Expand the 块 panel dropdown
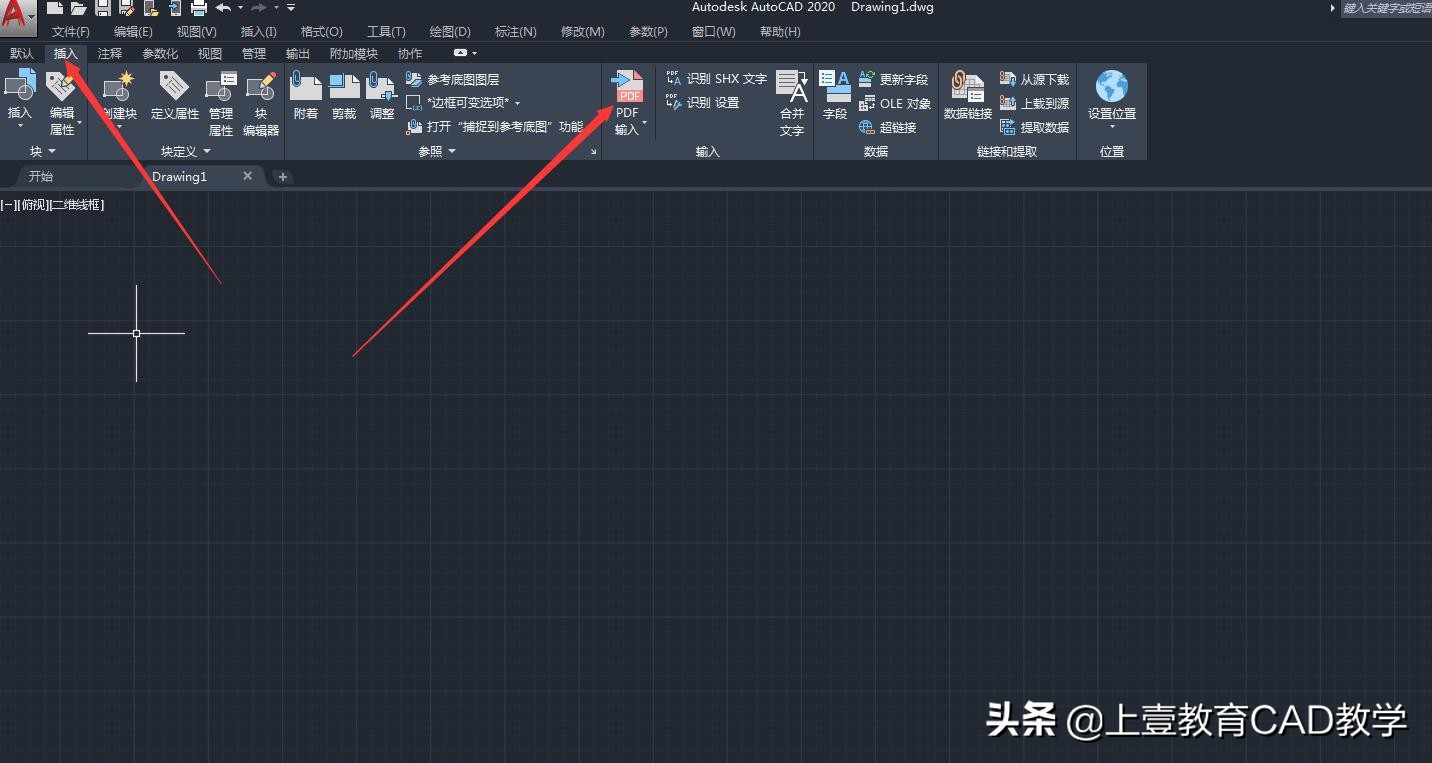1432x763 pixels. pos(51,151)
